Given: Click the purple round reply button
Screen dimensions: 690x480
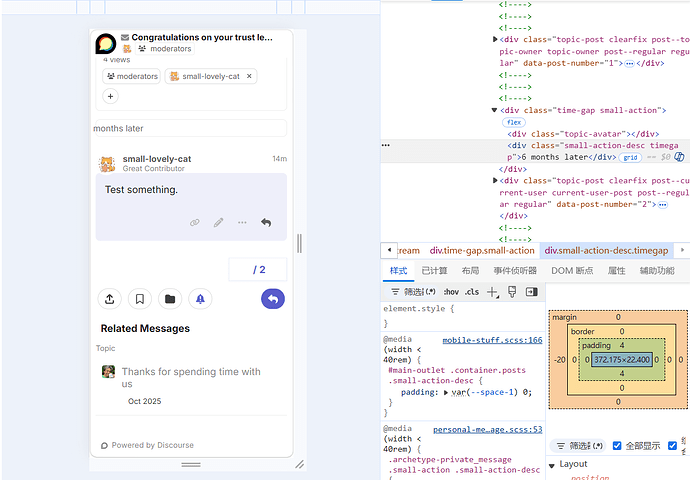Looking at the screenshot, I should tap(273, 299).
